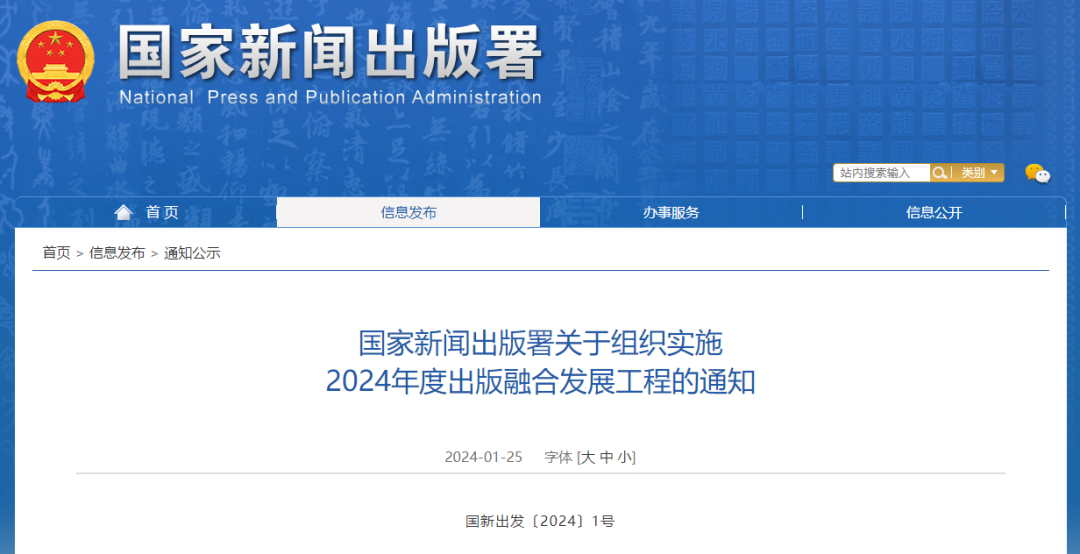Open the 首页 navigation tab
The height and width of the screenshot is (554, 1080).
(162, 212)
